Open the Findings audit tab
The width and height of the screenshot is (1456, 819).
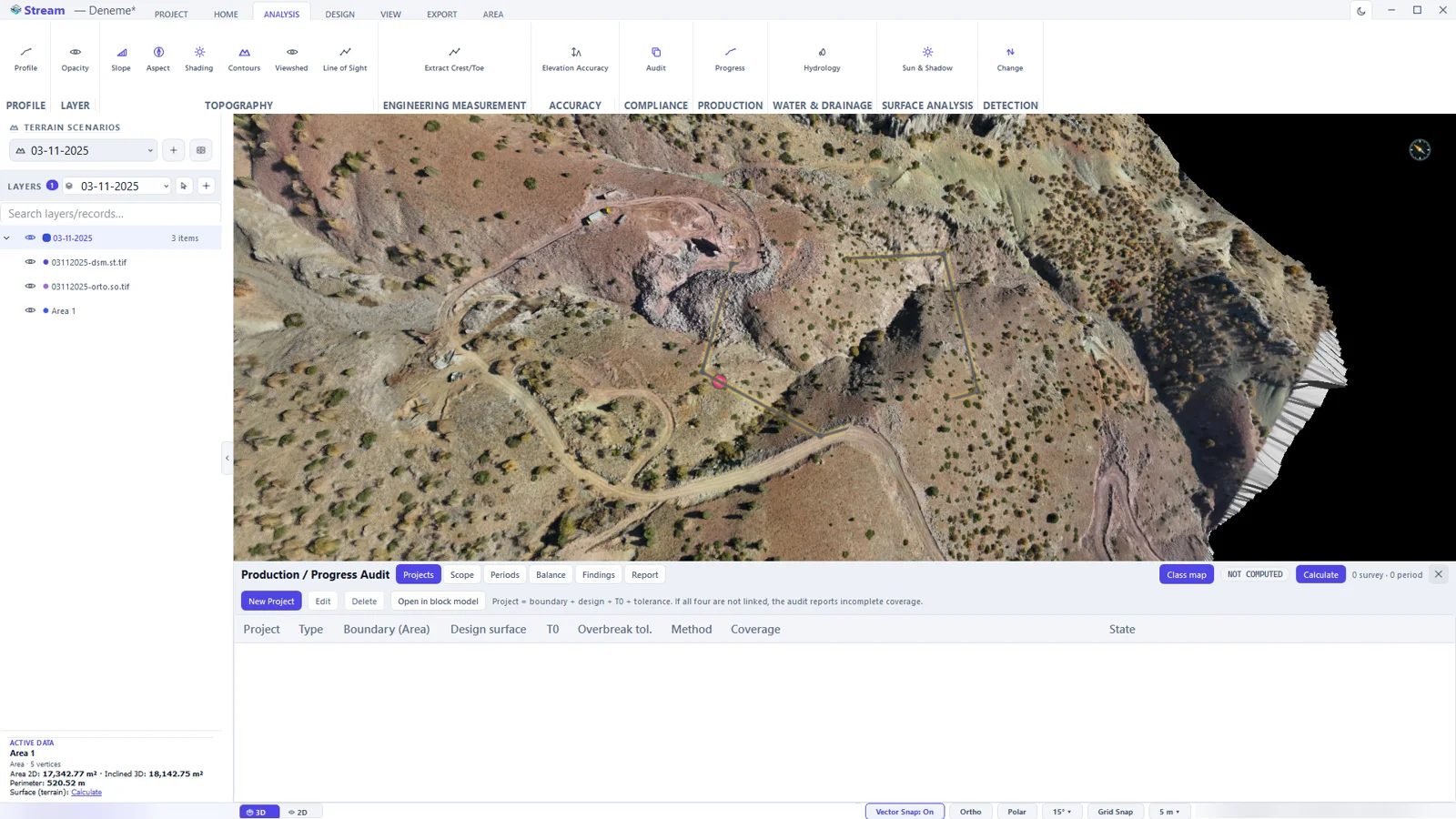point(599,574)
